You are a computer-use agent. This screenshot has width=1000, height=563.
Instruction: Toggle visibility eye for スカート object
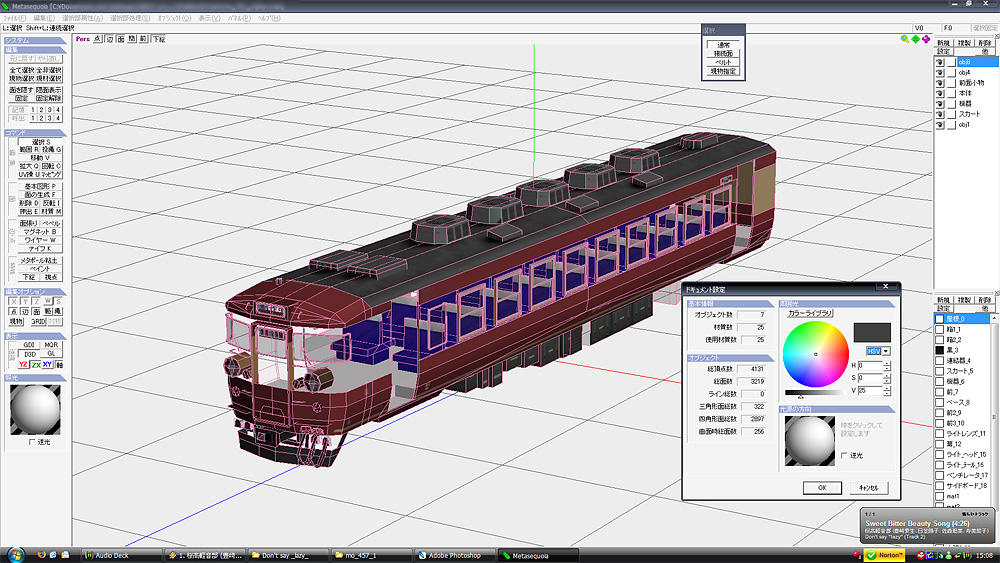tap(940, 114)
